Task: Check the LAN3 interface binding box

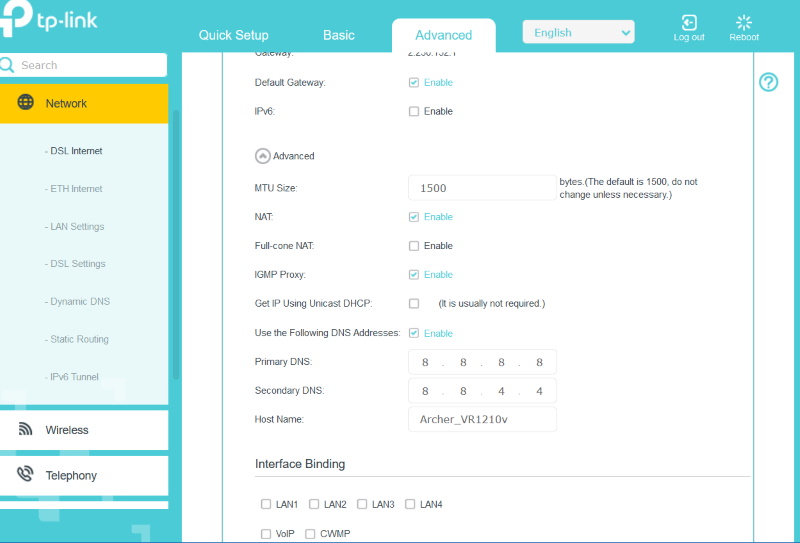Action: pyautogui.click(x=362, y=504)
